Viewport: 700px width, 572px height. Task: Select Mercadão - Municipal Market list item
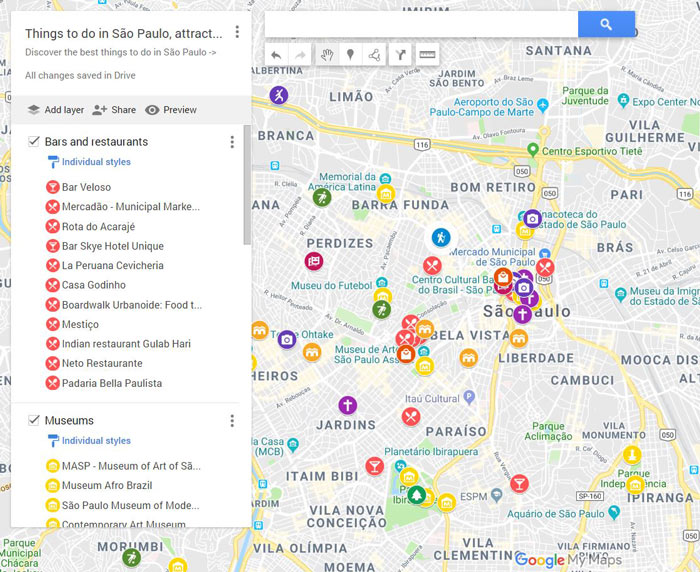pos(123,207)
